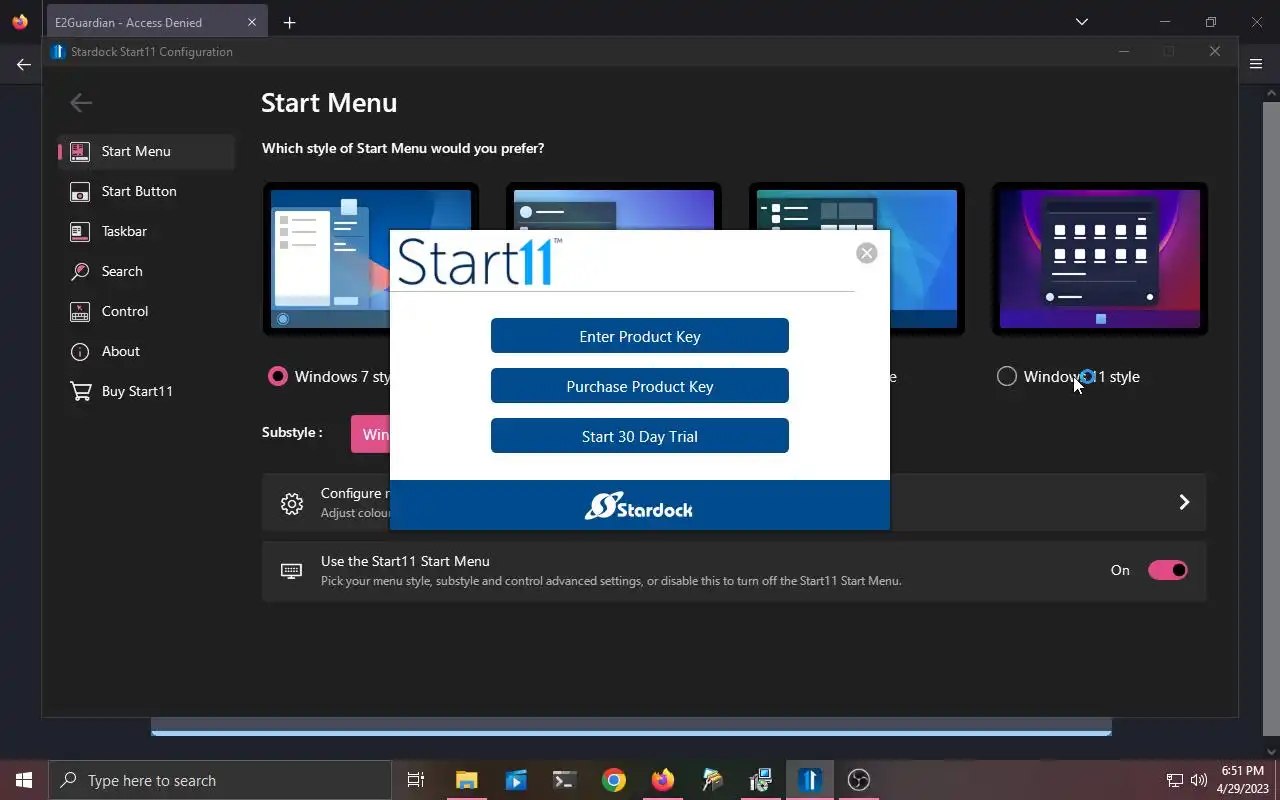Click the About info sidebar icon
Viewport: 1280px width, 800px height.
coord(80,351)
